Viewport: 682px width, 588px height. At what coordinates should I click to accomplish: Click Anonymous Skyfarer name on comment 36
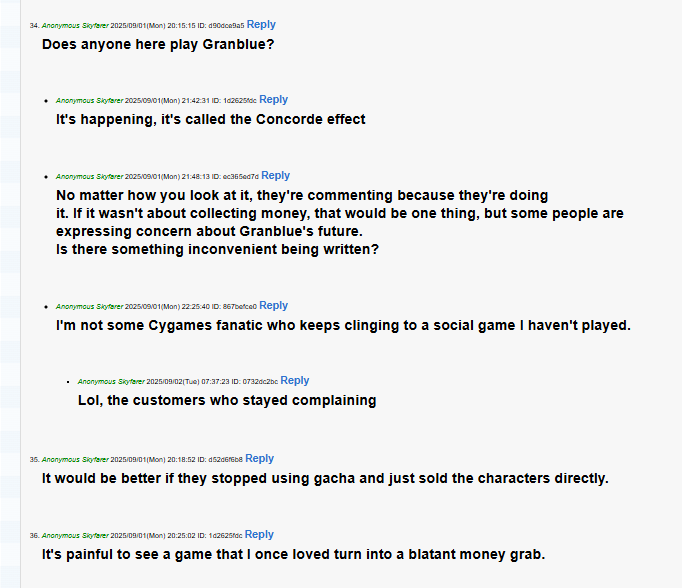click(75, 536)
